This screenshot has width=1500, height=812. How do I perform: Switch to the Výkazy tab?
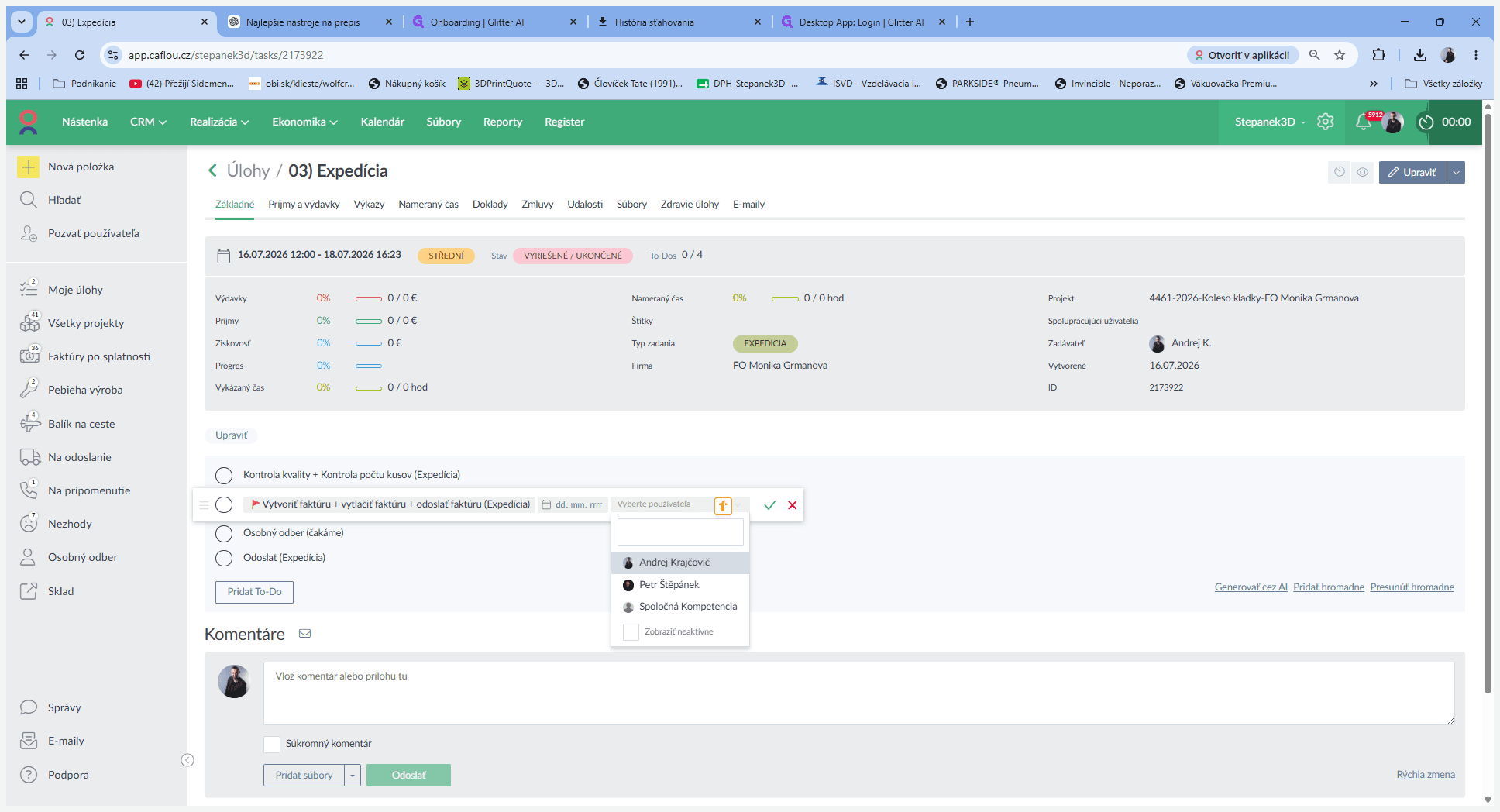369,205
